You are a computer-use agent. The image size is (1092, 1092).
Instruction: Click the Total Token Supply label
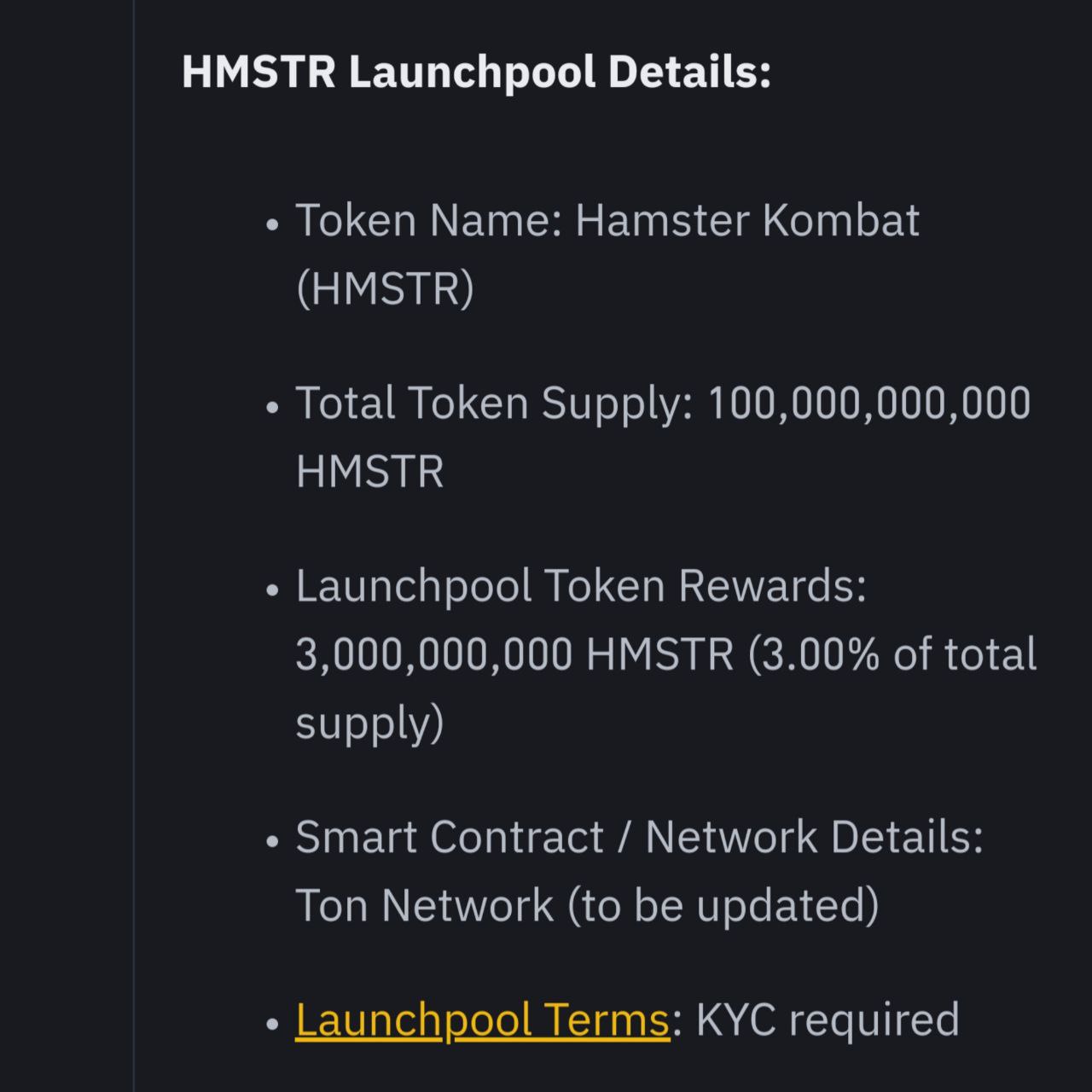coord(494,404)
